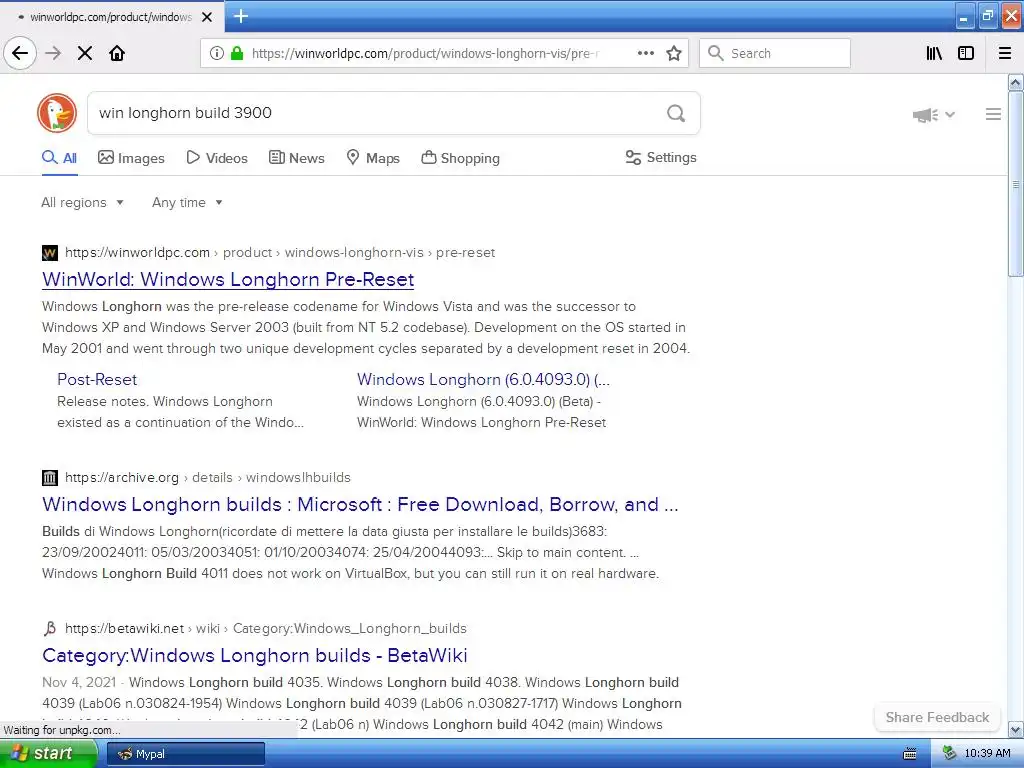This screenshot has height=768, width=1024.
Task: Click the keyboard icon in system tray
Action: click(x=909, y=754)
